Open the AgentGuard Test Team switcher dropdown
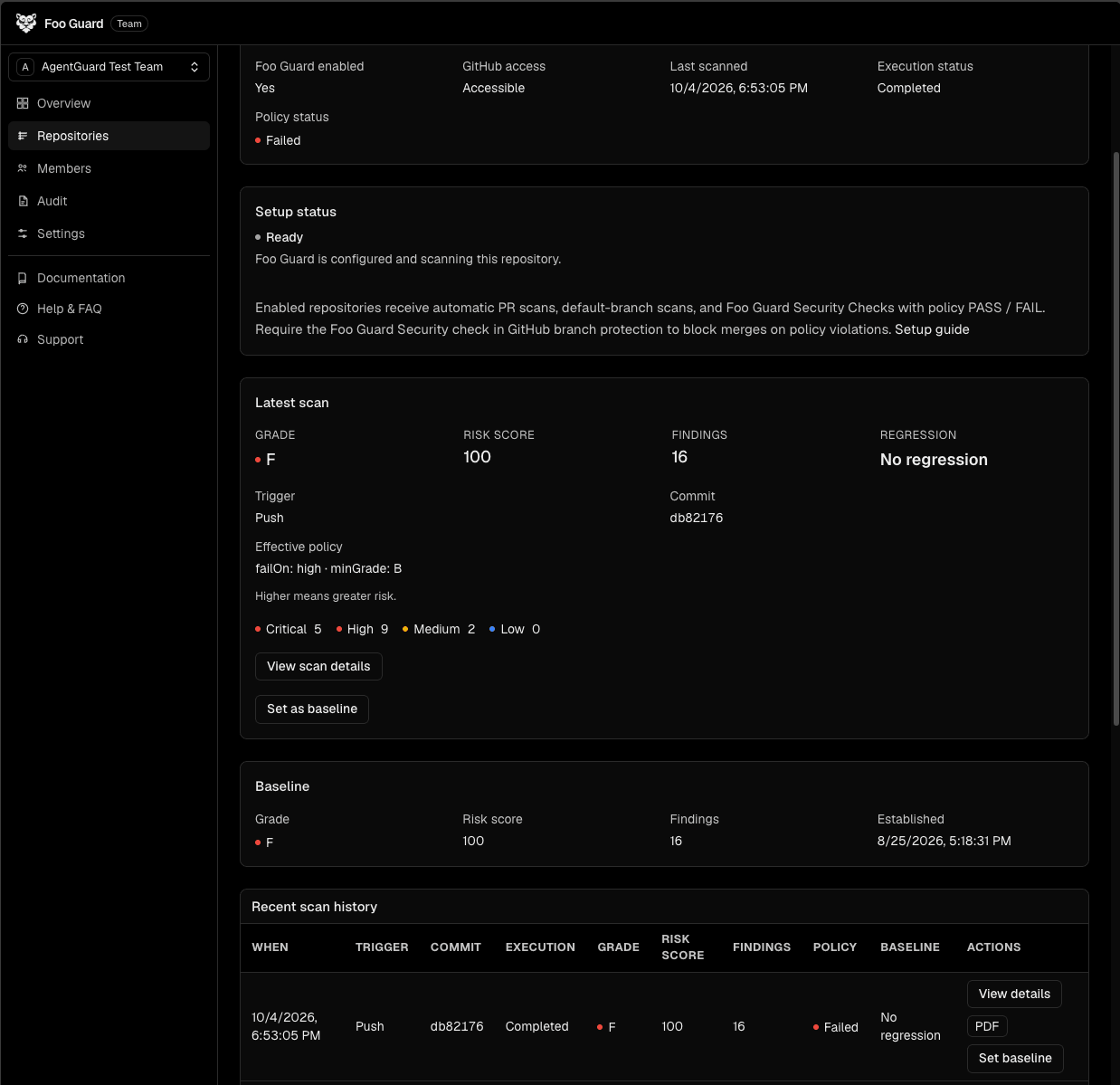1120x1085 pixels. pos(109,67)
